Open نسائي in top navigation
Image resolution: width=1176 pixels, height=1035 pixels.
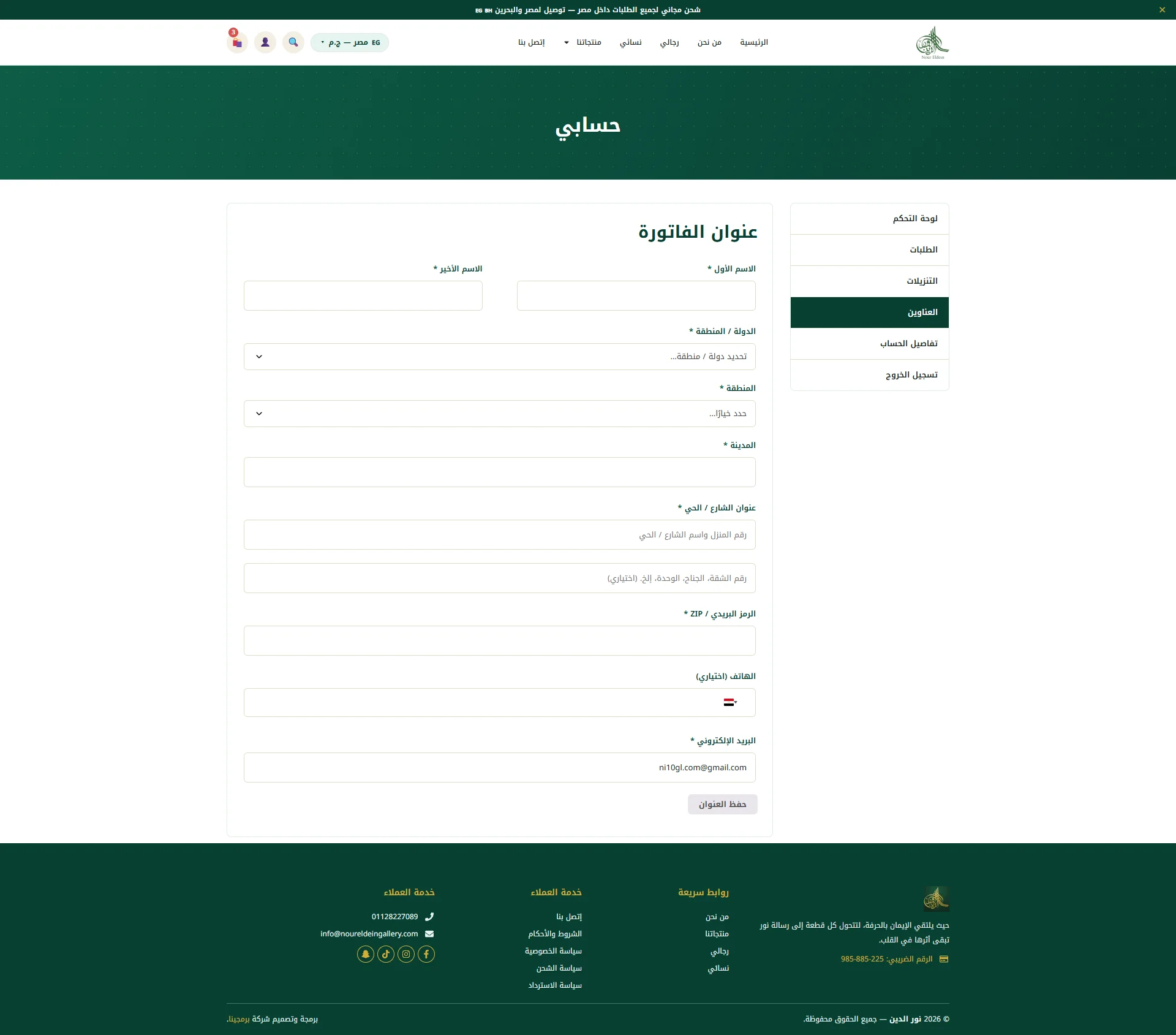point(631,42)
